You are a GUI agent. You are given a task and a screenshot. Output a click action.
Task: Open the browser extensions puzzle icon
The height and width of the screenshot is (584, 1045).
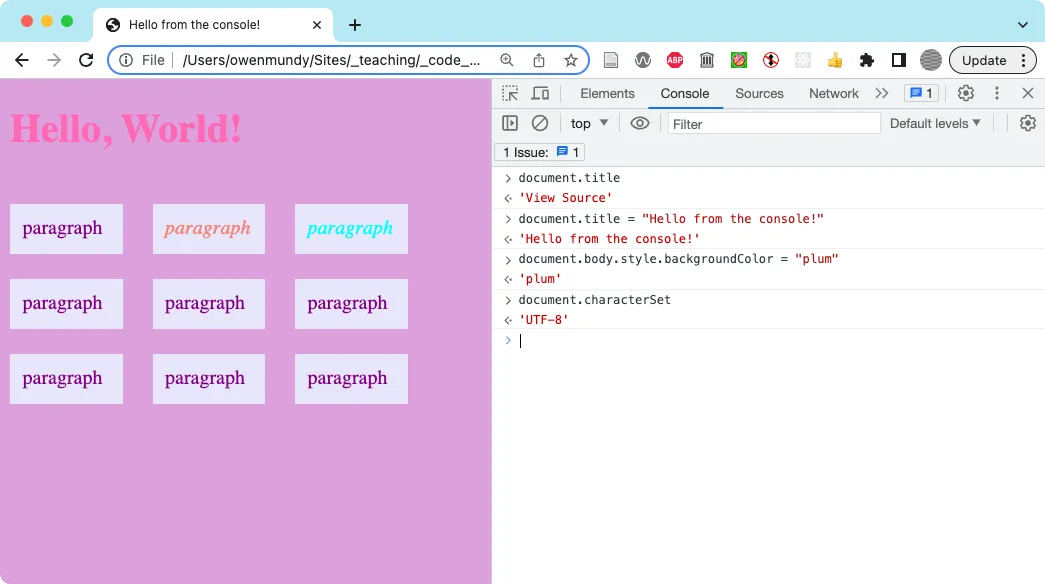[x=867, y=60]
